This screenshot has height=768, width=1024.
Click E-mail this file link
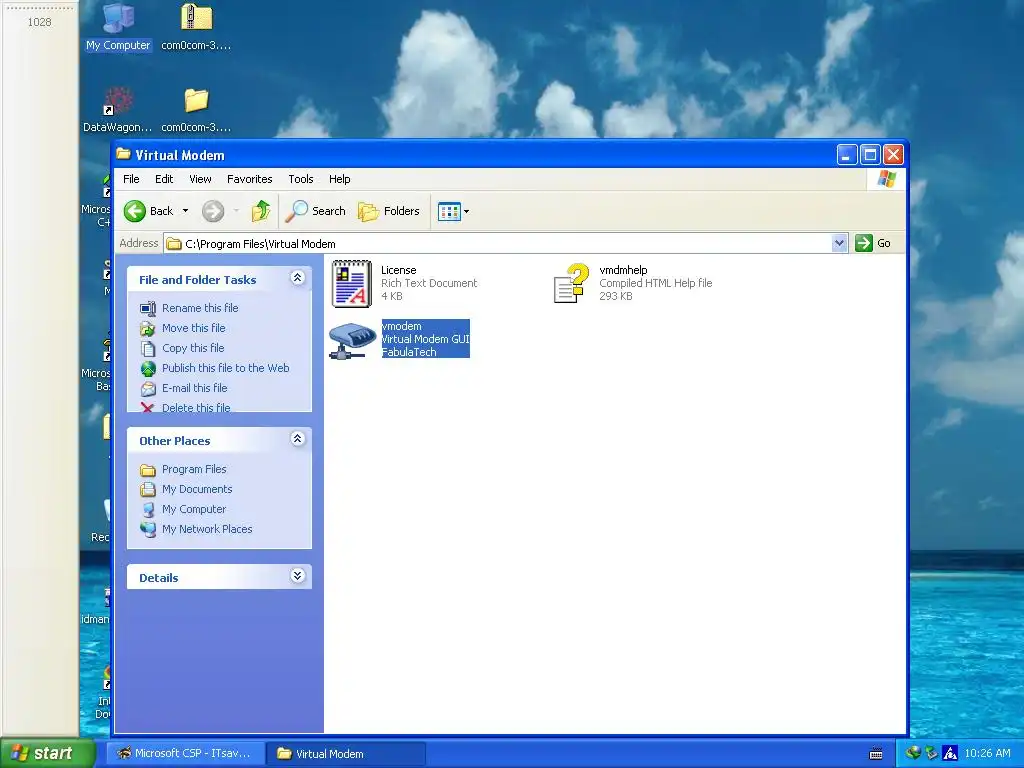(195, 389)
